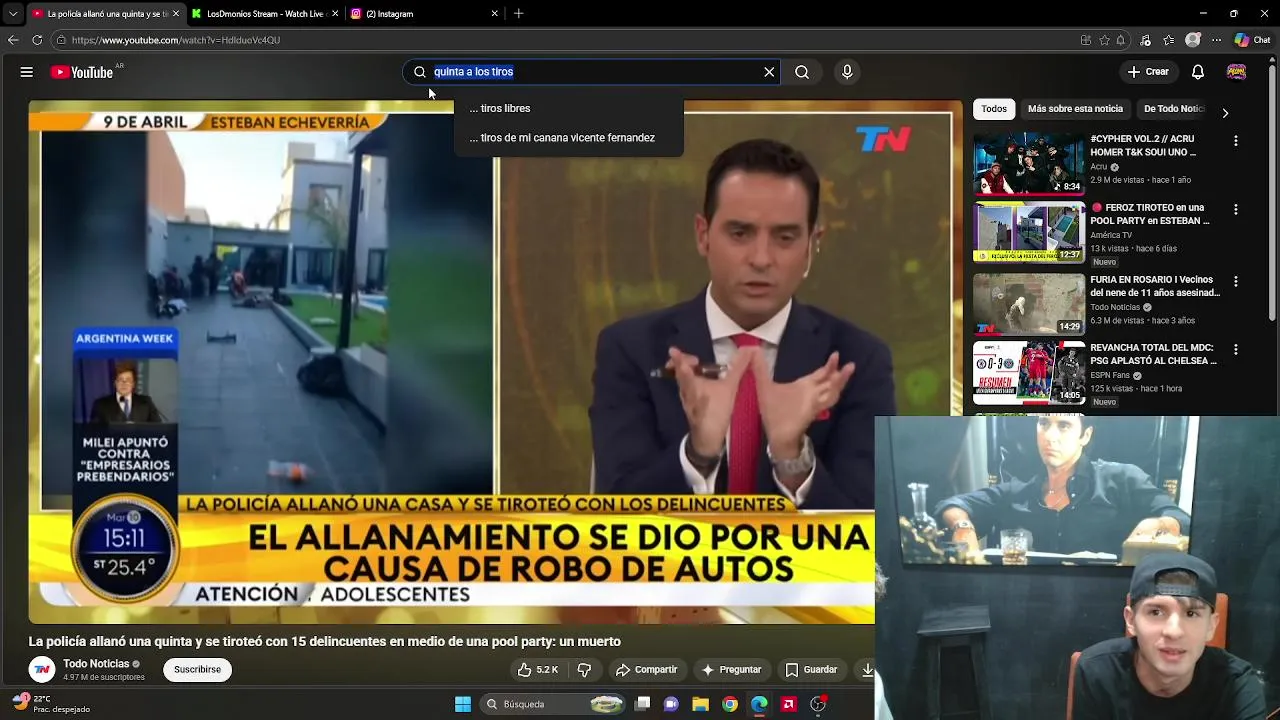The width and height of the screenshot is (1280, 720).
Task: Open the ESPN Fans channel link
Action: click(1110, 376)
